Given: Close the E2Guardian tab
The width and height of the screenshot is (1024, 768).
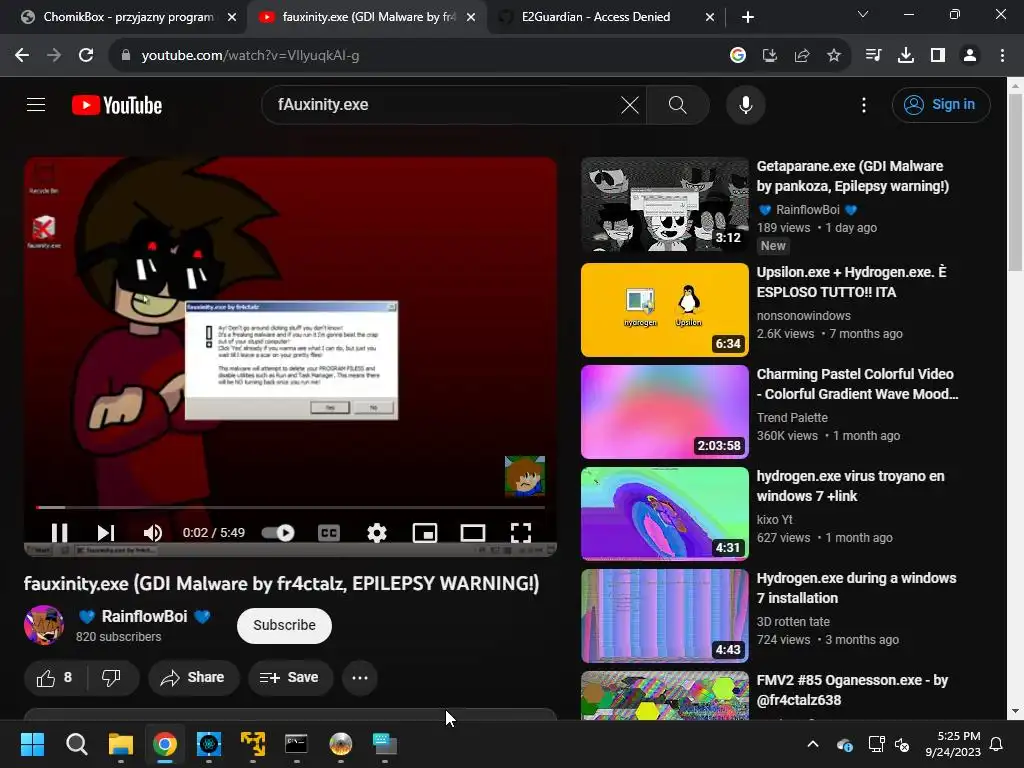Looking at the screenshot, I should 710,17.
